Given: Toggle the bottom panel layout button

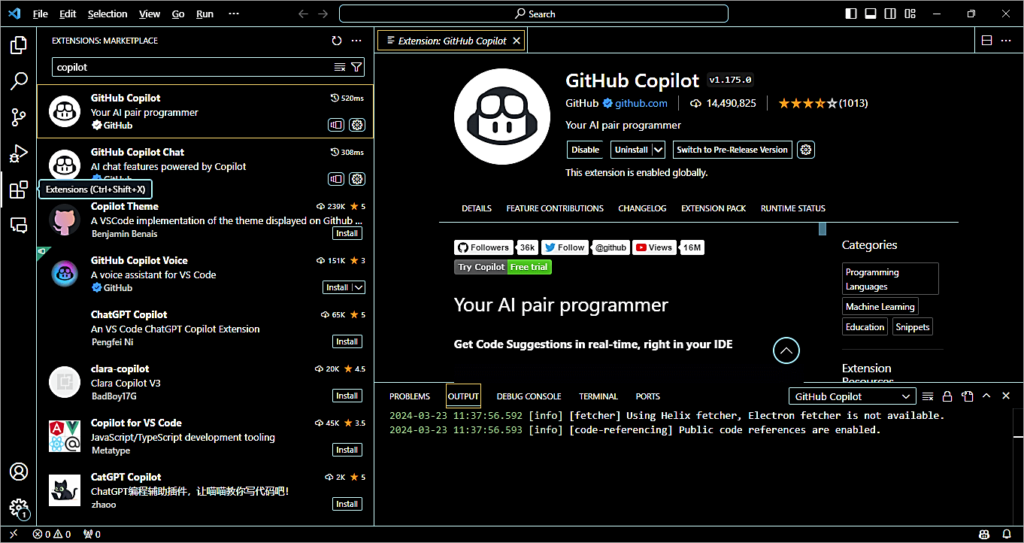Looking at the screenshot, I should tap(871, 14).
